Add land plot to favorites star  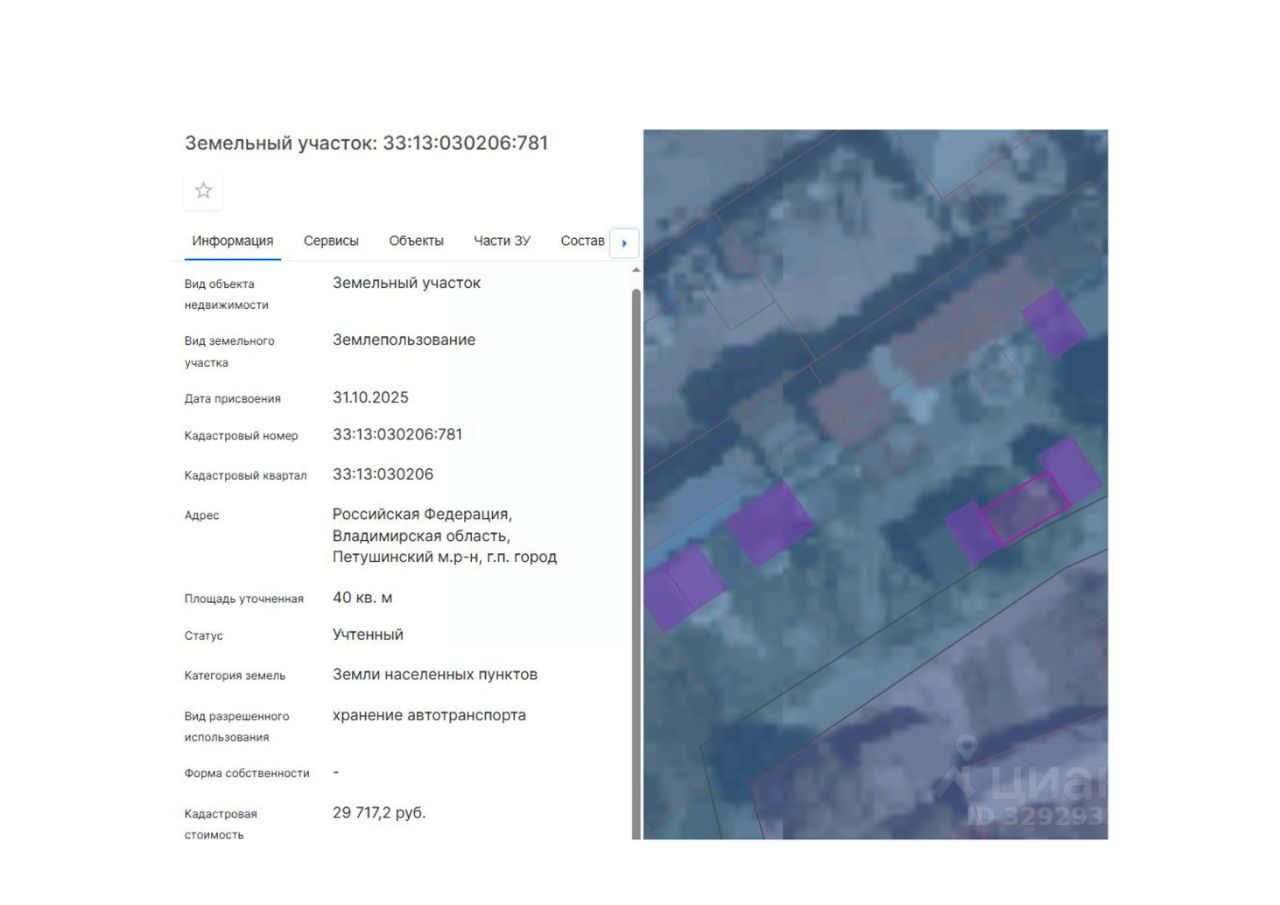point(203,190)
